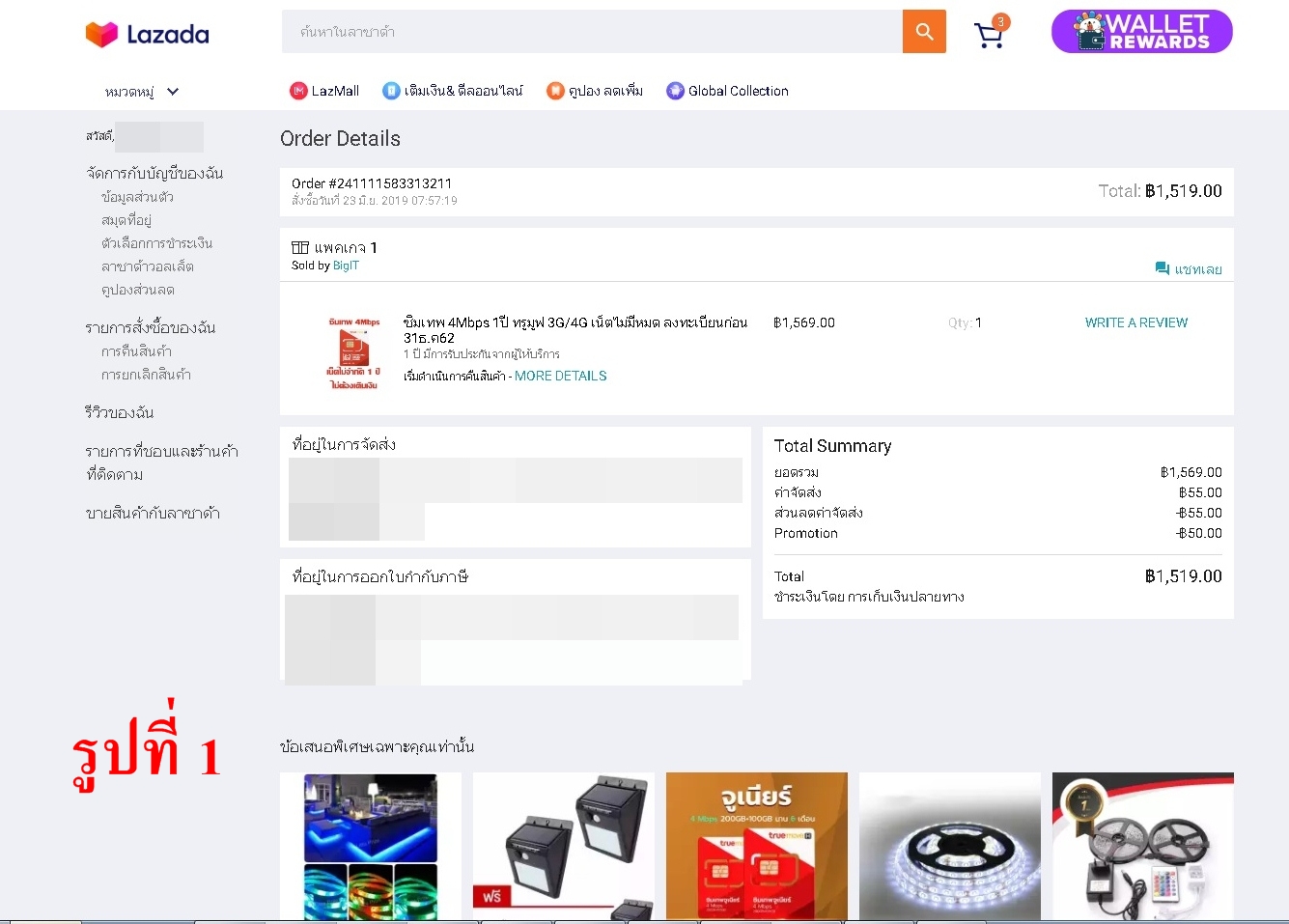Expand the หมวดหมู่ categories dropdown
This screenshot has height=924, width=1289.
pyautogui.click(x=142, y=92)
